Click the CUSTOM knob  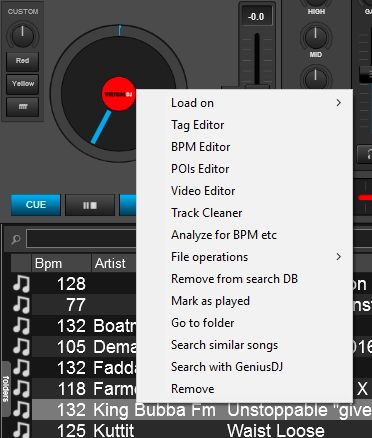pyautogui.click(x=22, y=35)
